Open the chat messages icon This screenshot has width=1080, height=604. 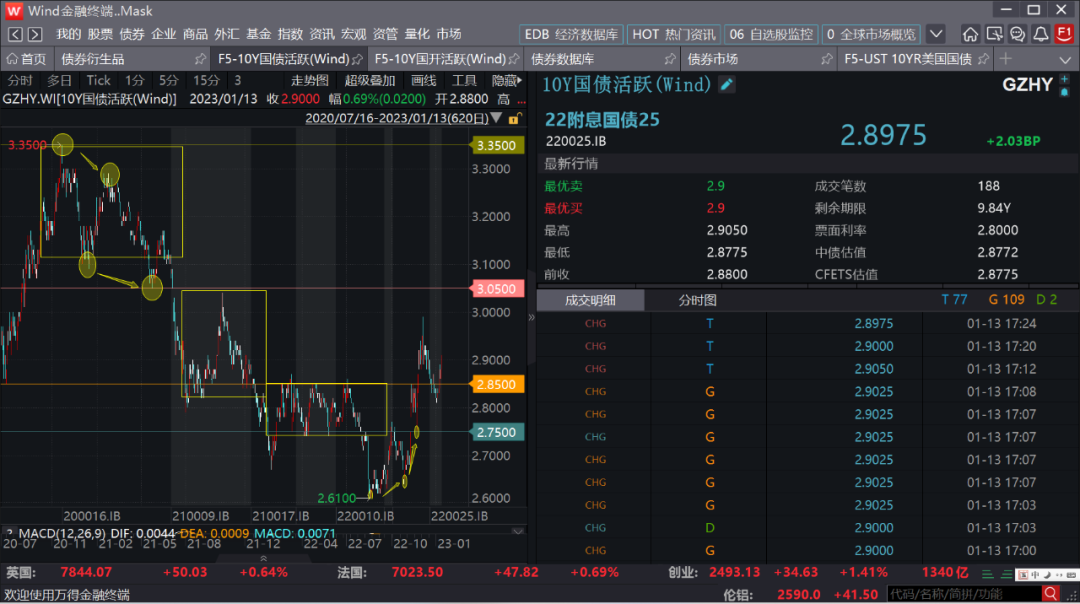[x=1017, y=34]
